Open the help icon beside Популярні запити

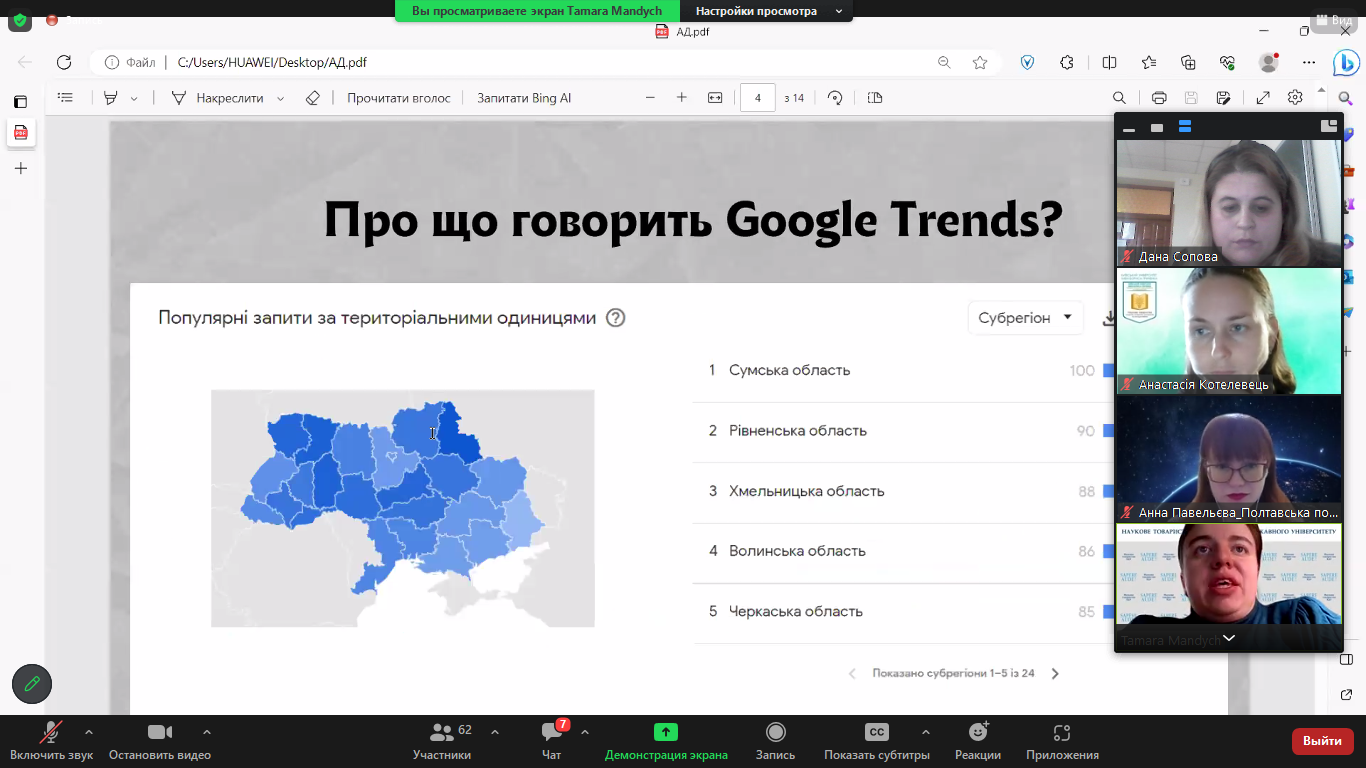616,318
